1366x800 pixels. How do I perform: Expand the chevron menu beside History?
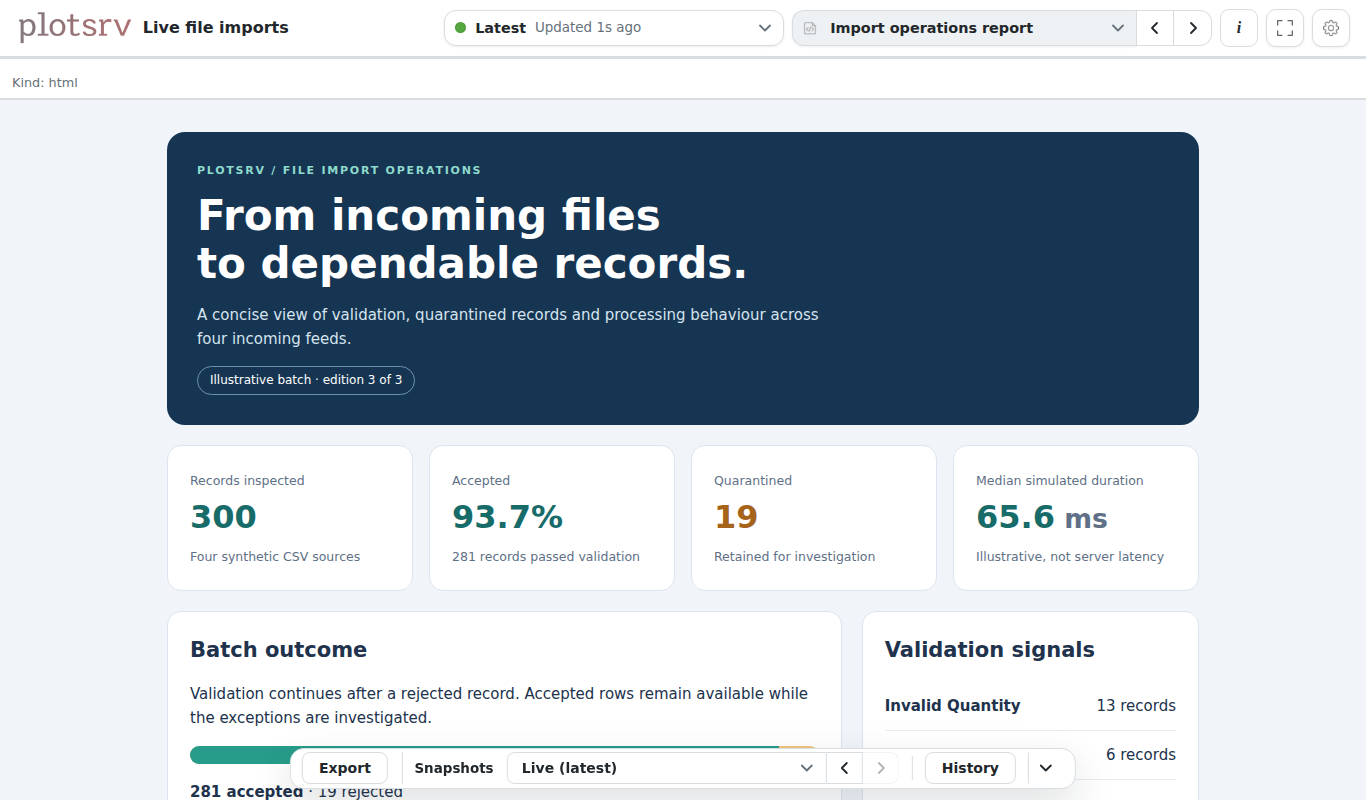click(x=1046, y=768)
